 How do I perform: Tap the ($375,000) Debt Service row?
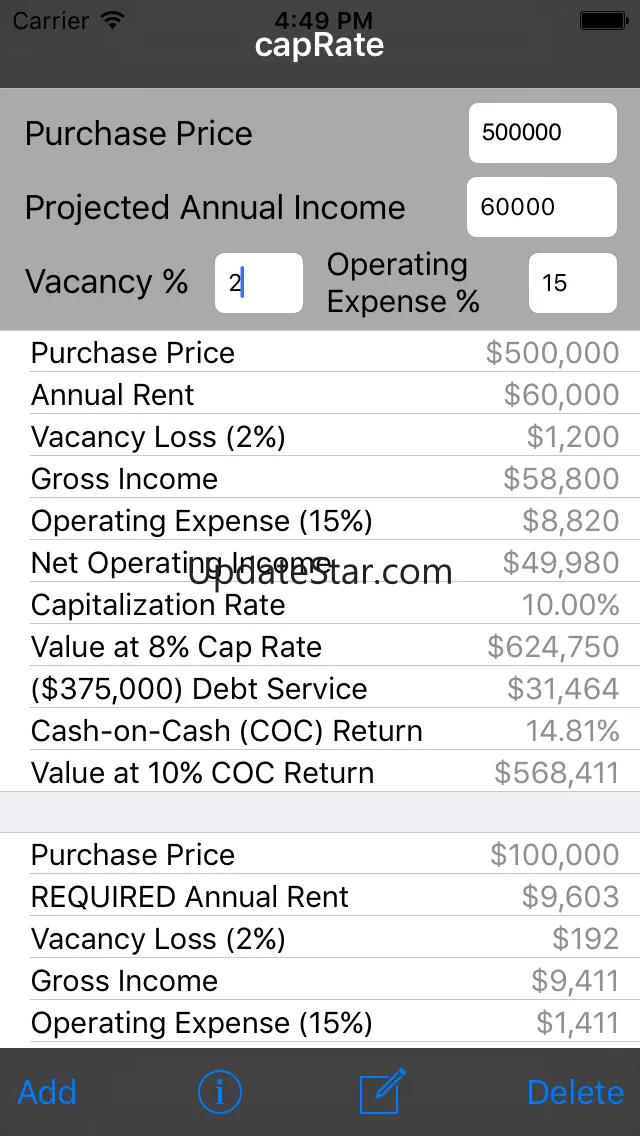pyautogui.click(x=325, y=688)
